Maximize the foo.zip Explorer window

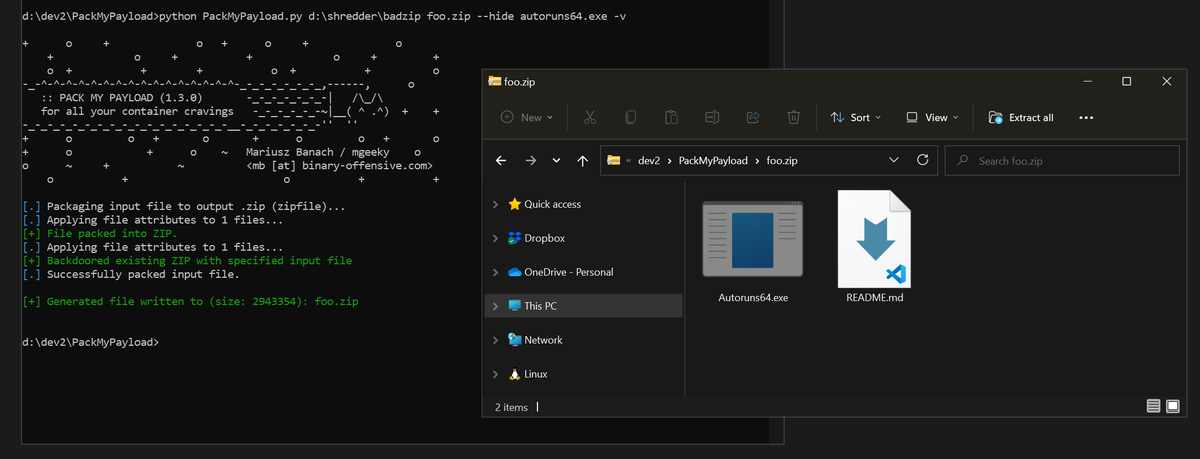(1127, 81)
